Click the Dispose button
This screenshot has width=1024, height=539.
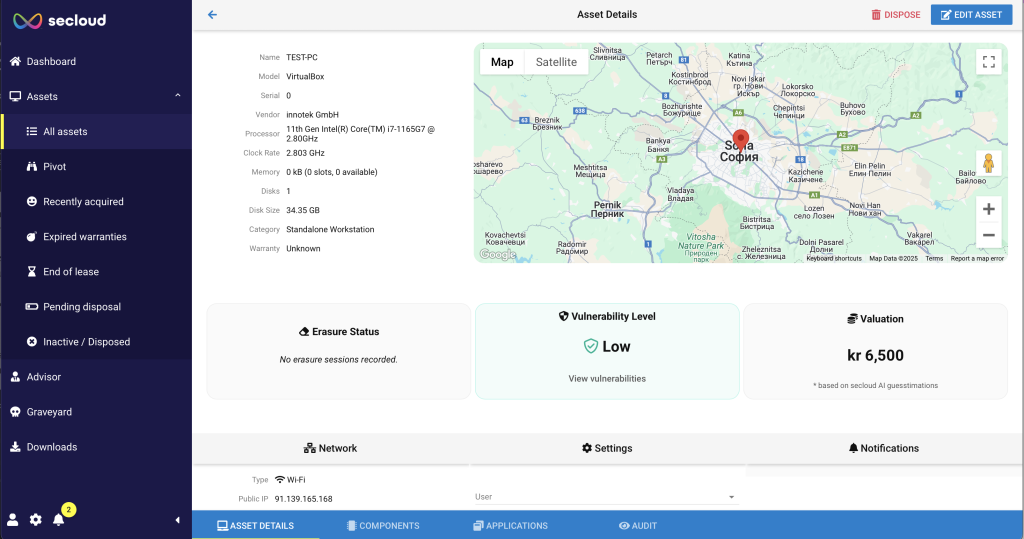(x=895, y=15)
